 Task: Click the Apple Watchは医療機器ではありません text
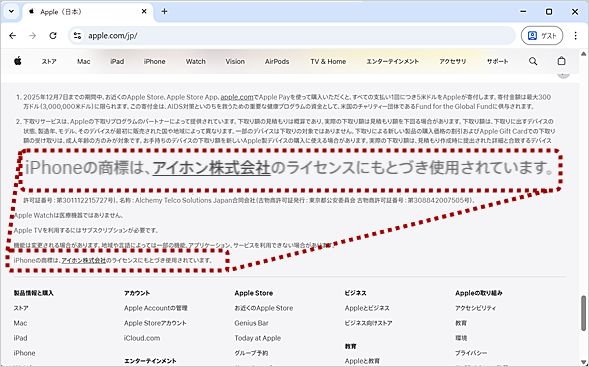[69, 215]
